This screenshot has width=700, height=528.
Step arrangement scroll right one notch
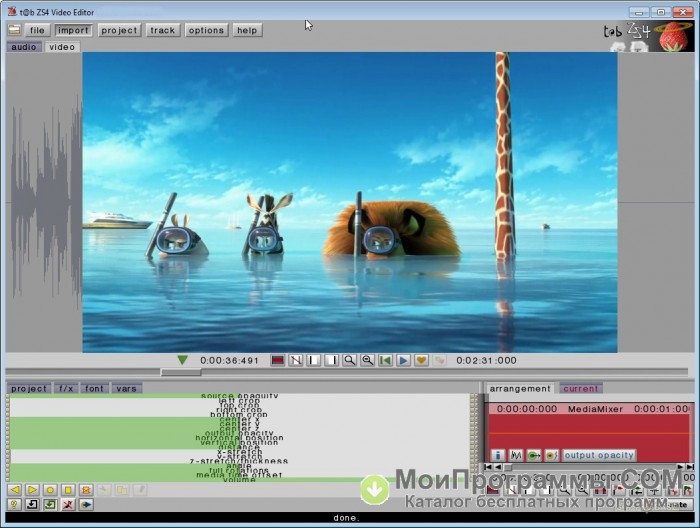pos(680,467)
